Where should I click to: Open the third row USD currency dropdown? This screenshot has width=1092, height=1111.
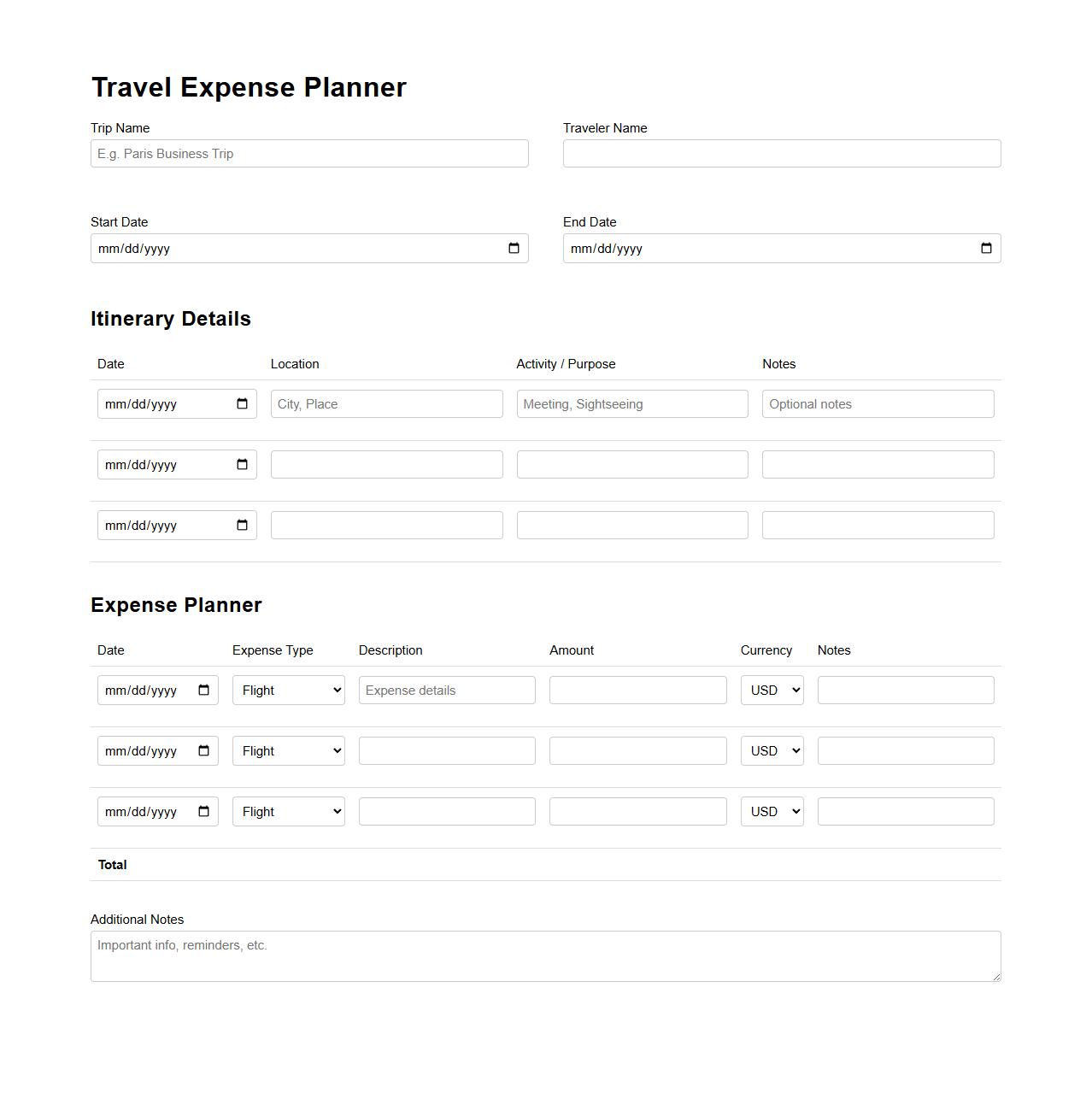point(771,811)
